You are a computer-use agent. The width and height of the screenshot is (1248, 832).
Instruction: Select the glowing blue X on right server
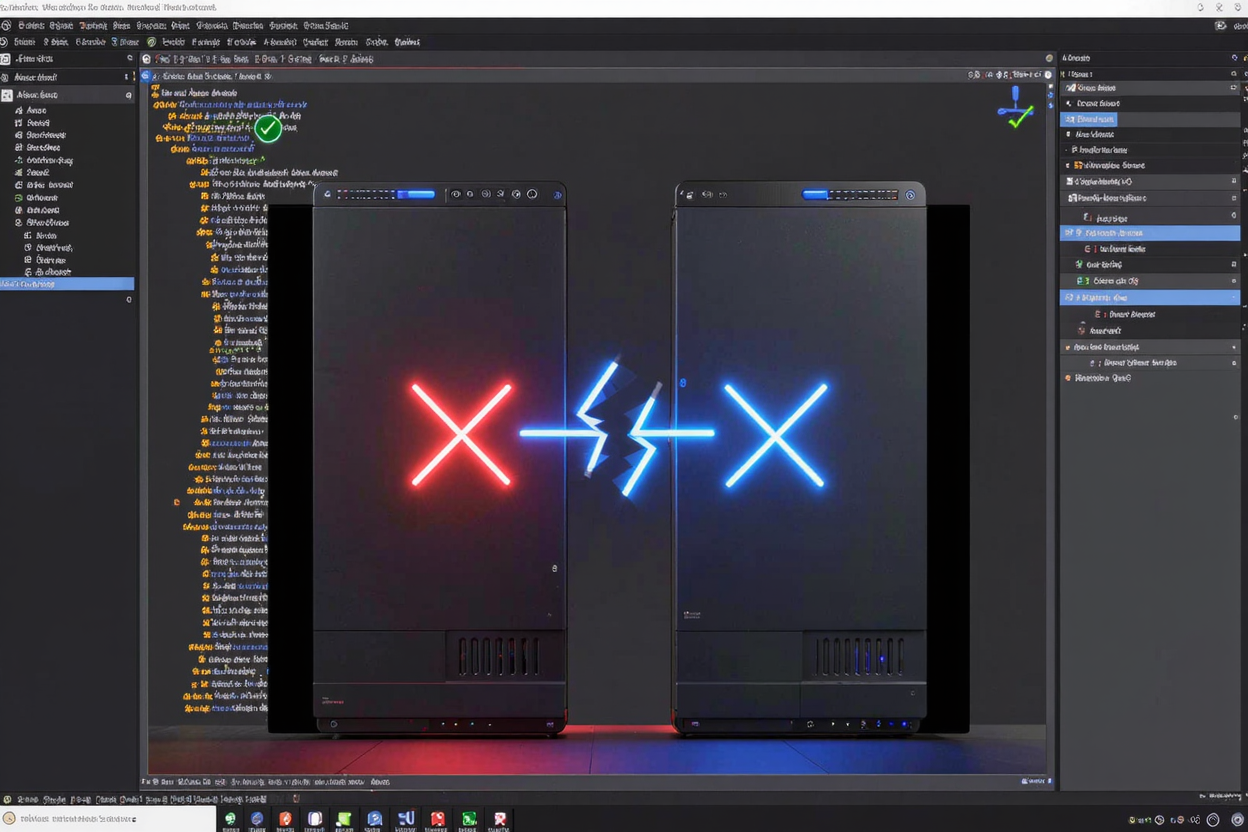tap(775, 435)
